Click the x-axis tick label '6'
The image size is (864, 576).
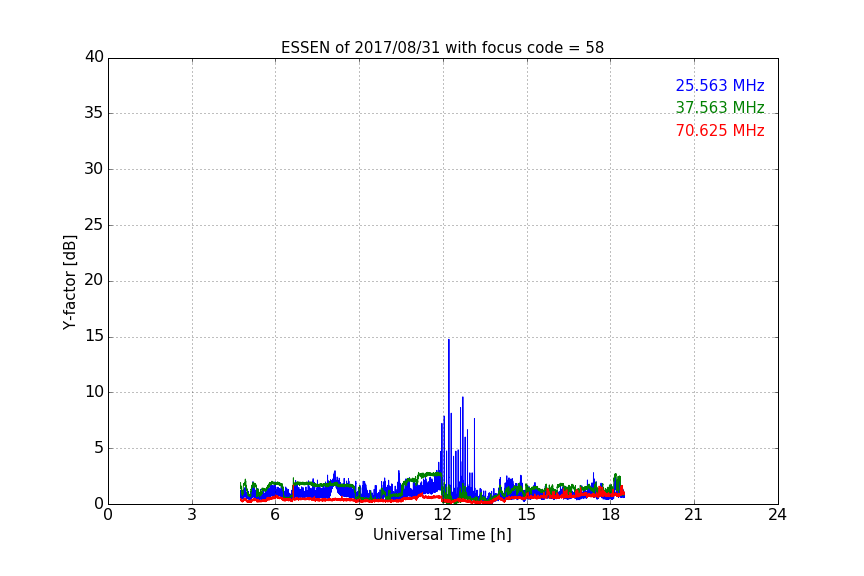point(275,515)
